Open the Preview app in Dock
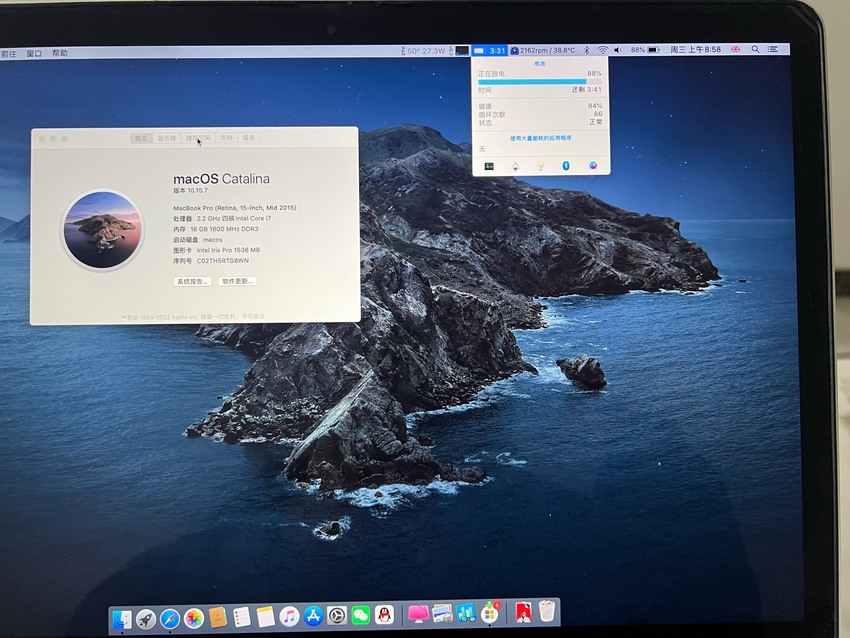The height and width of the screenshot is (638, 850). click(x=442, y=614)
